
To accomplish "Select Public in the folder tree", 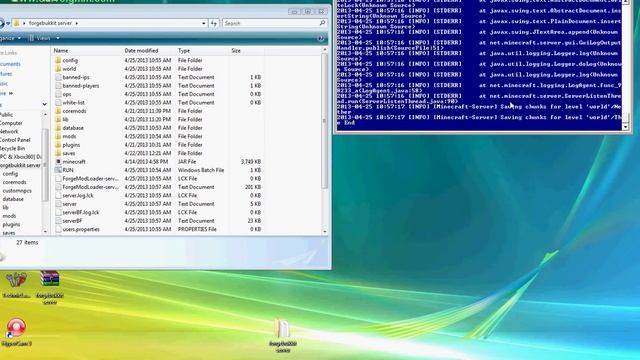I will (x=7, y=115).
